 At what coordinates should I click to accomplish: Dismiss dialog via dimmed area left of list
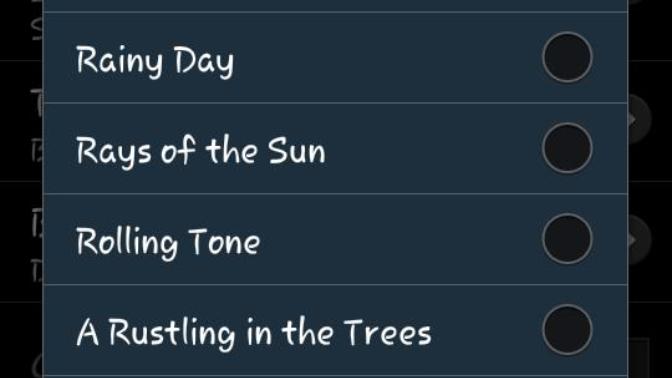tap(21, 189)
